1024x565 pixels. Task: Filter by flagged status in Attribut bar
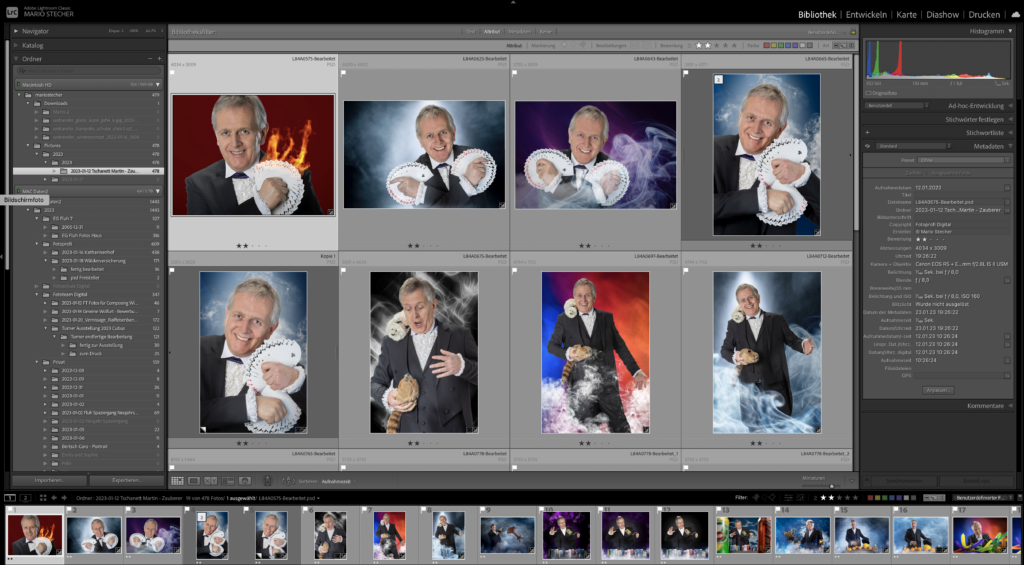point(565,46)
